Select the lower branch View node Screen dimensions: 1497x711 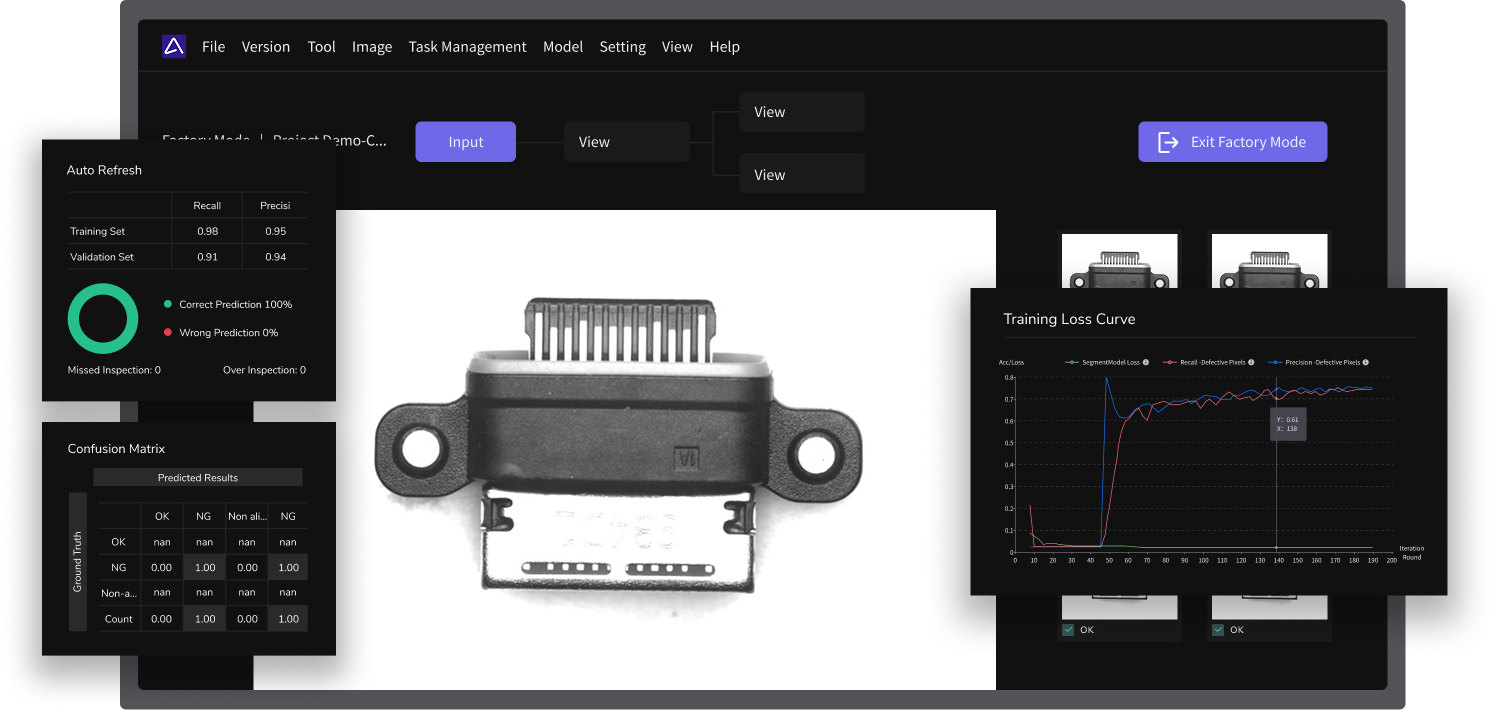[802, 174]
